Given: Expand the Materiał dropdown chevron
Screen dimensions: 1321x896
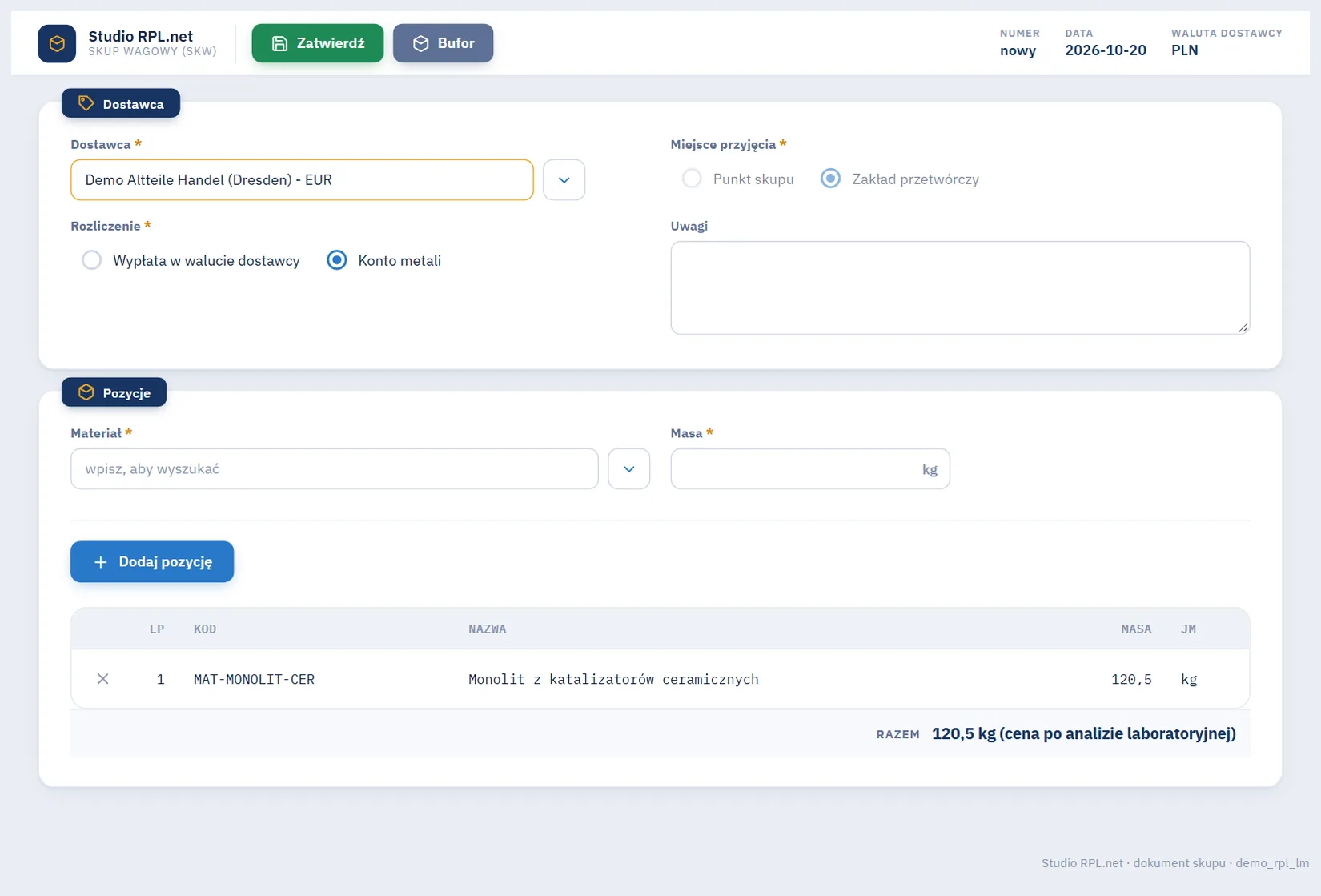Looking at the screenshot, I should coord(628,468).
